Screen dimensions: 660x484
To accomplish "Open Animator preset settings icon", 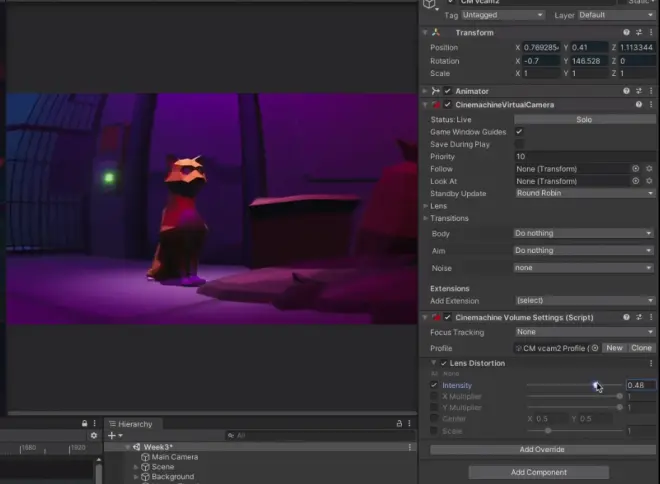I will (639, 91).
